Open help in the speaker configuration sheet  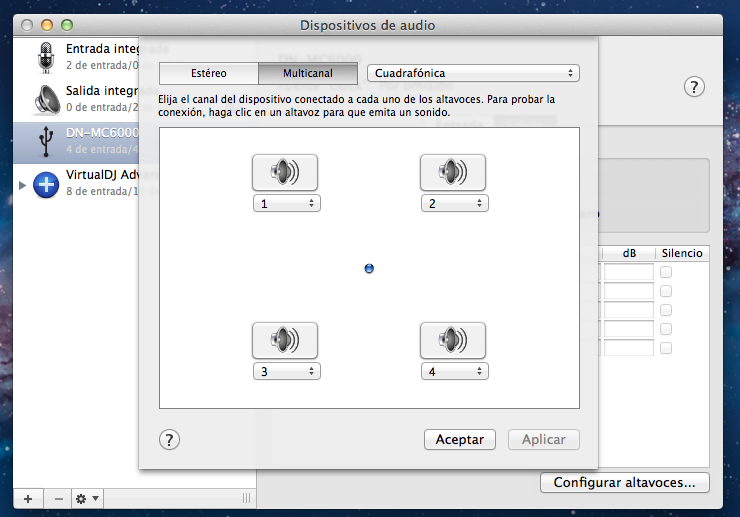[169, 440]
